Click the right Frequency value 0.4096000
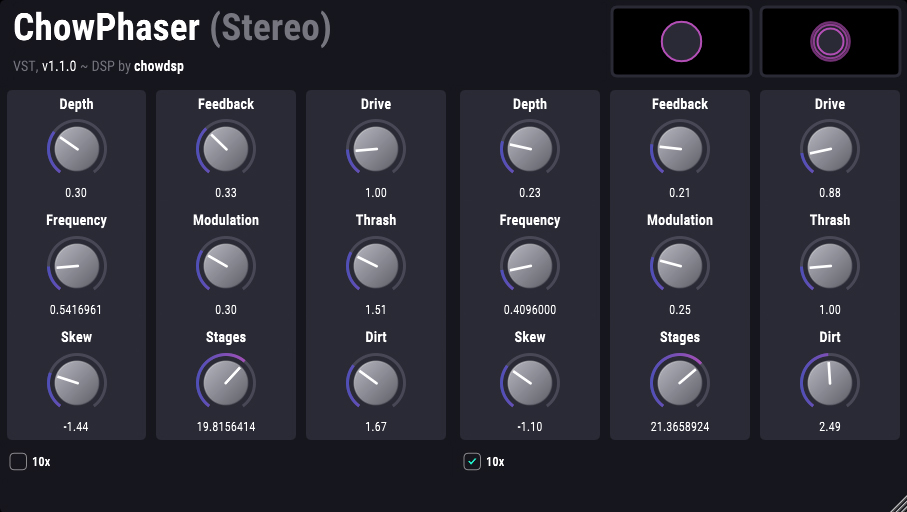This screenshot has width=907, height=512. 529,310
